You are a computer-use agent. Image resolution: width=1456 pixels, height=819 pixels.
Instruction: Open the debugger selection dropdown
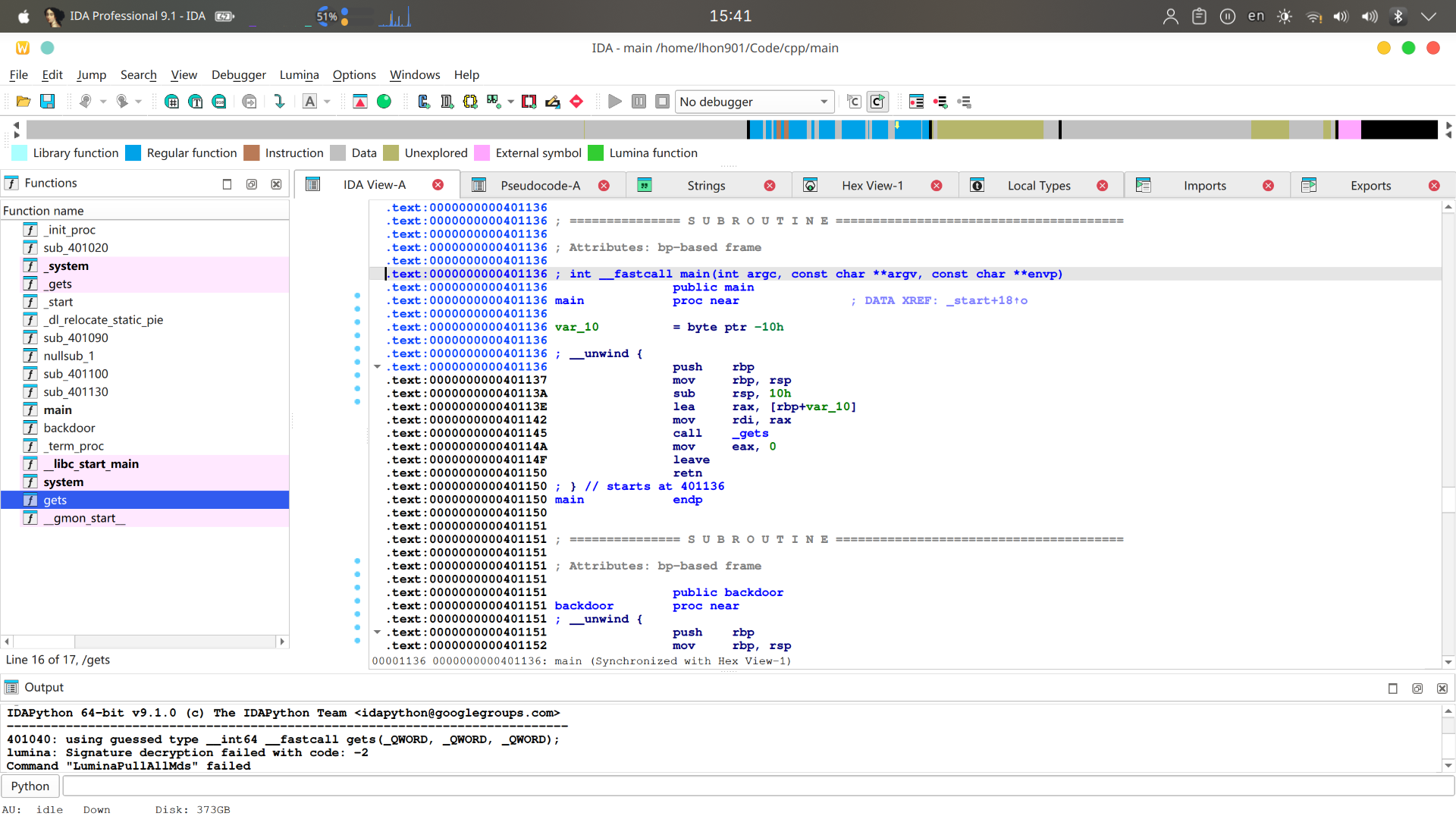pyautogui.click(x=824, y=102)
